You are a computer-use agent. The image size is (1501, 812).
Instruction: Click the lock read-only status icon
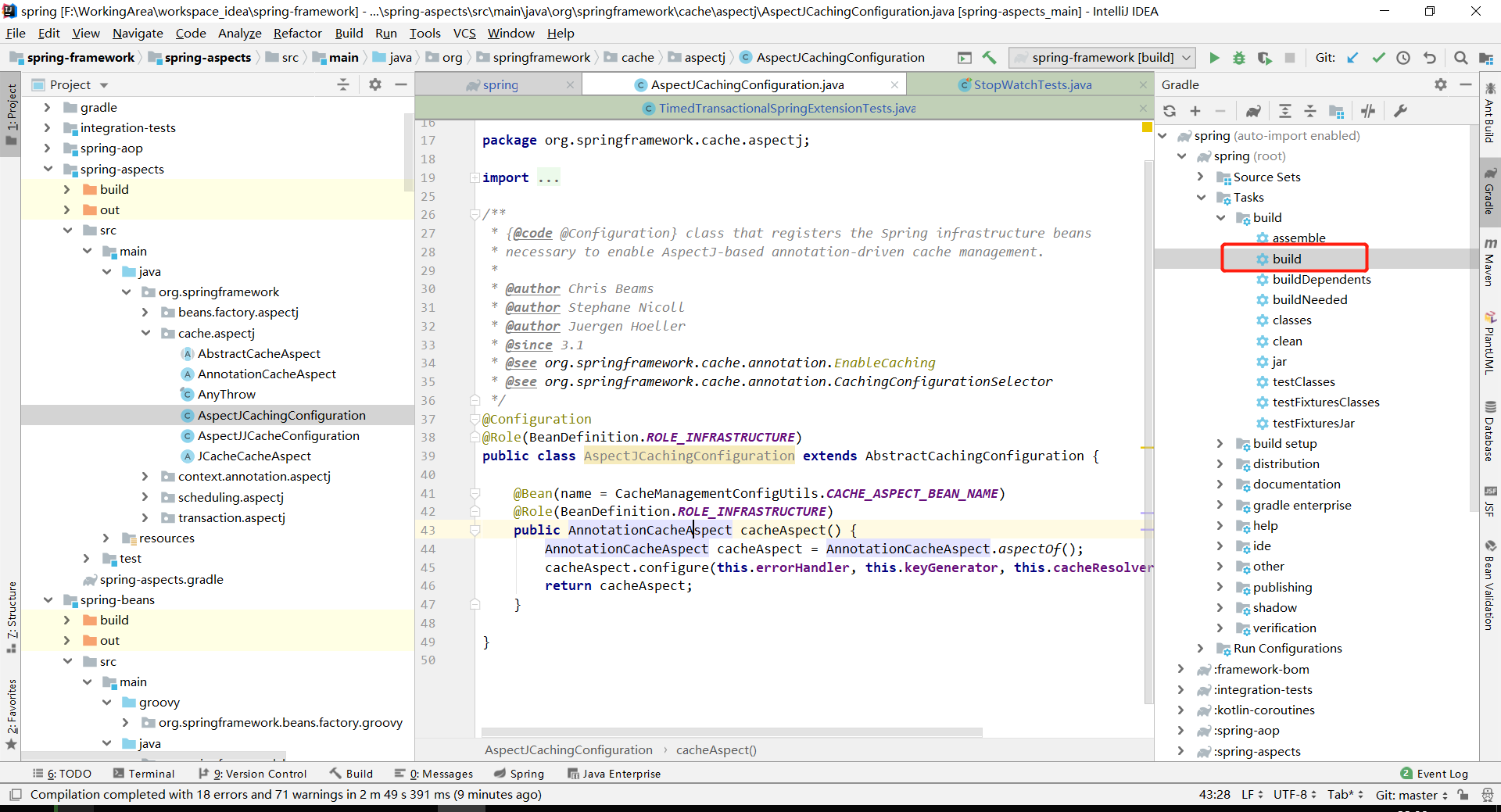tap(1463, 795)
